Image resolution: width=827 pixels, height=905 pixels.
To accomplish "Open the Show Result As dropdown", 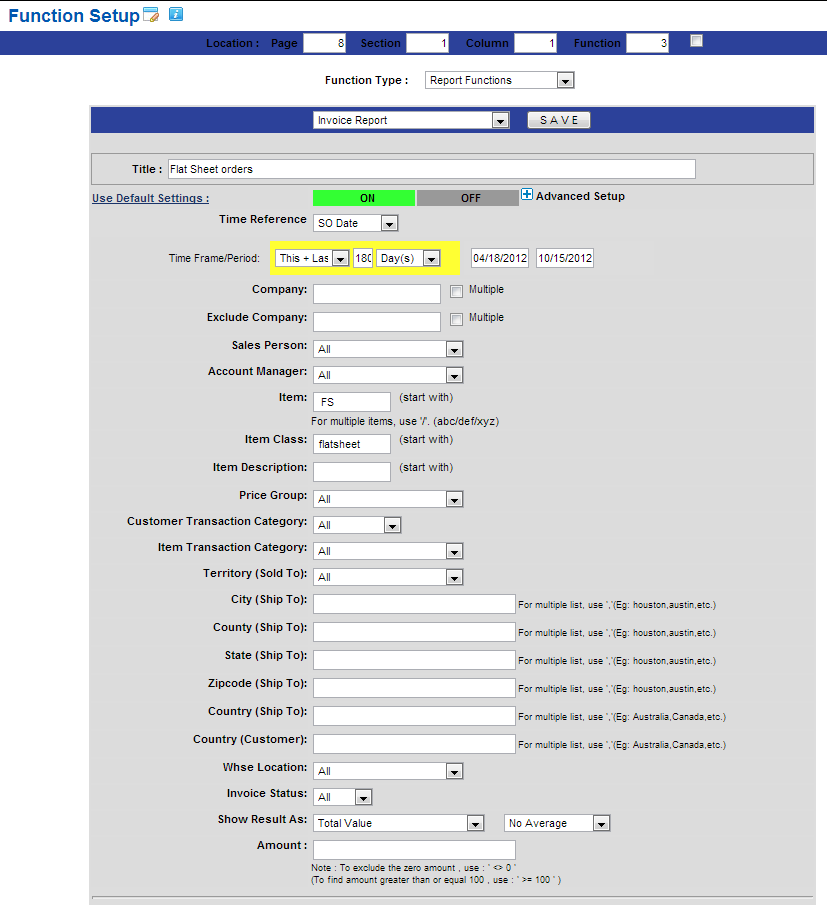I will (398, 823).
